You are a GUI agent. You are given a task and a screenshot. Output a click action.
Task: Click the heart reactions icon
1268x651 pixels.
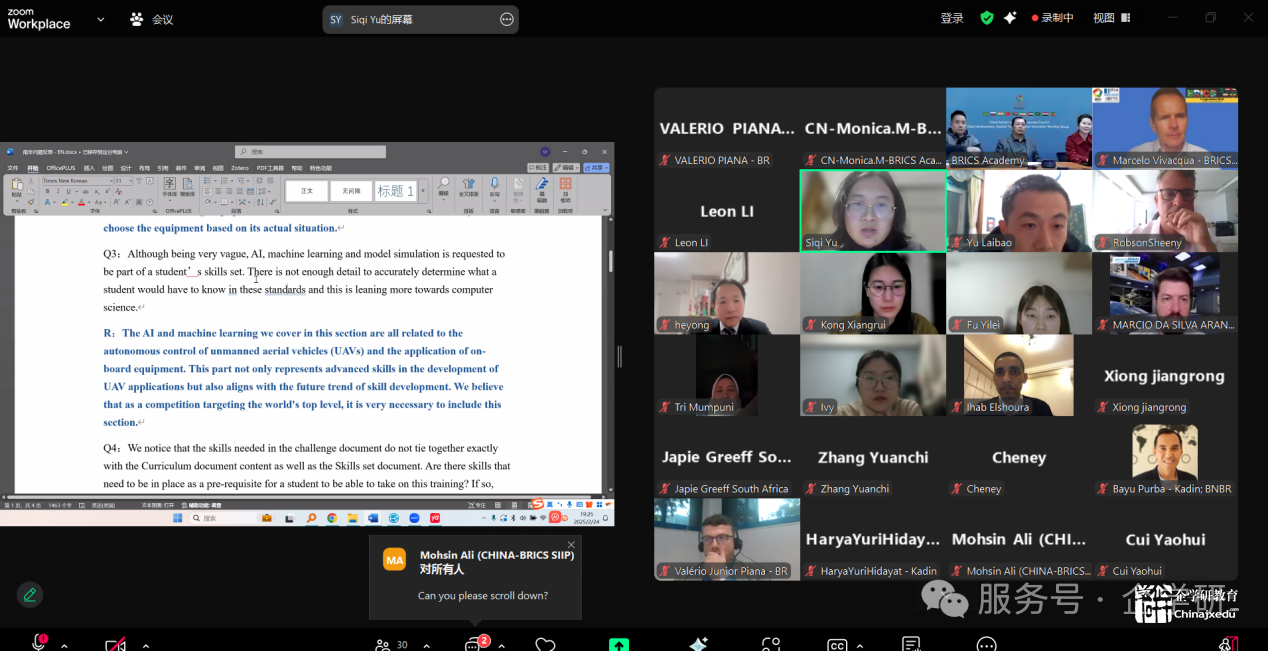click(545, 644)
